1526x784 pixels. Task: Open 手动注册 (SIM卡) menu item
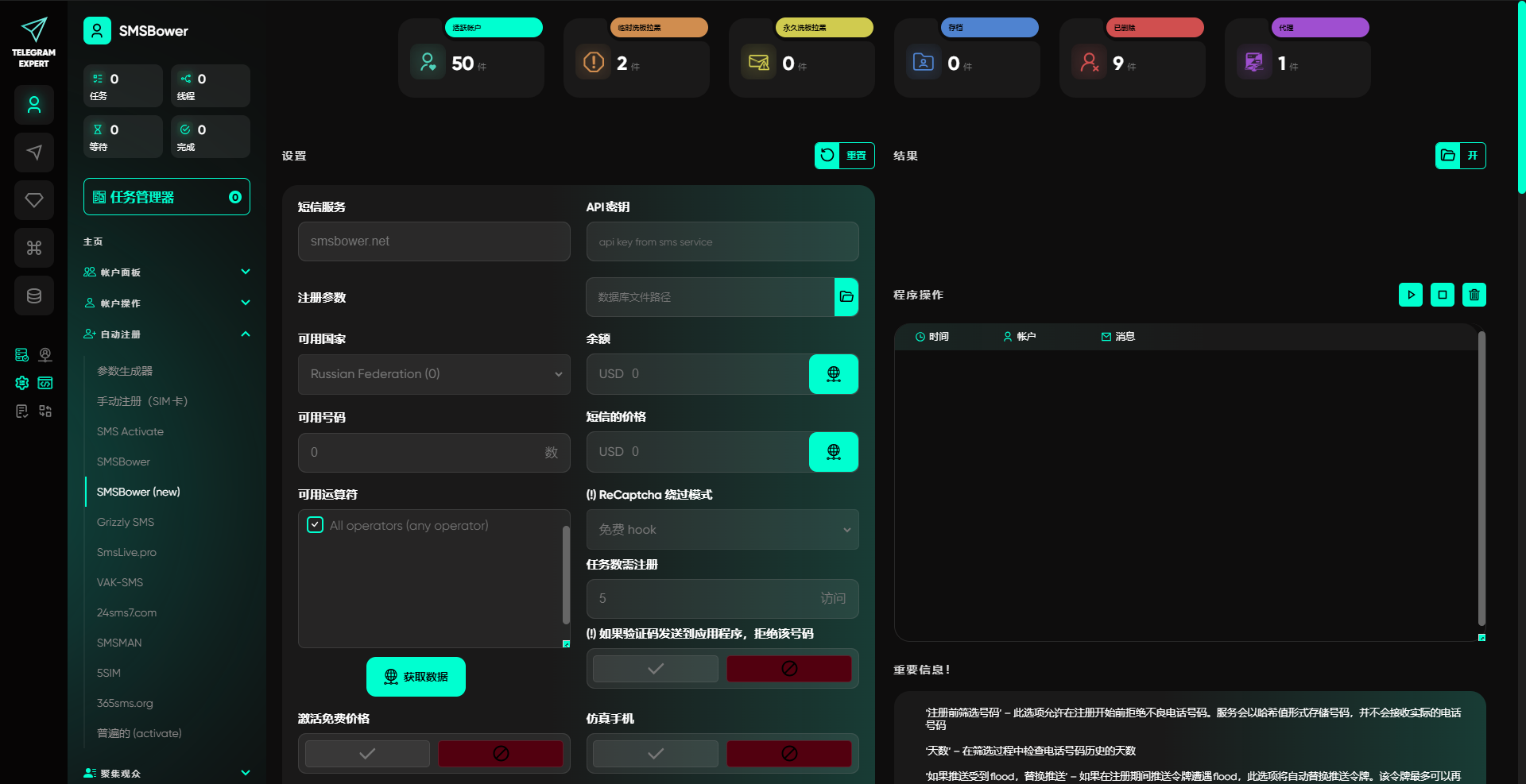click(142, 401)
